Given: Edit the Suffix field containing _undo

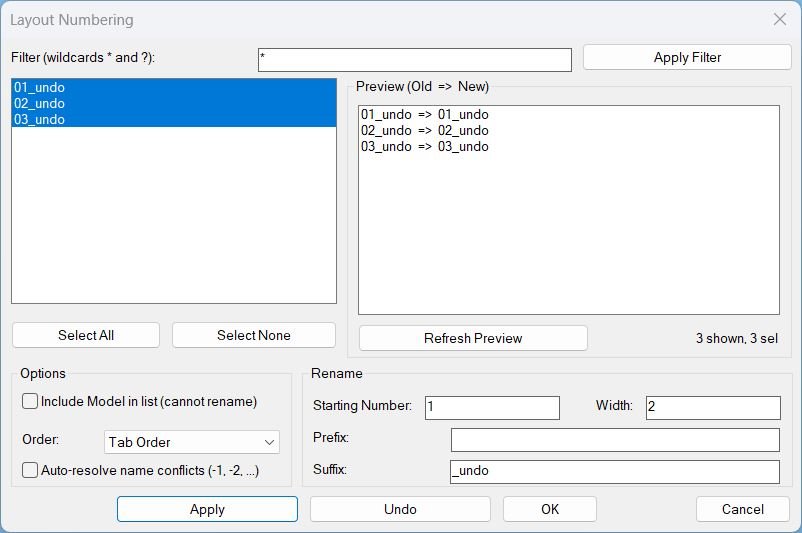Looking at the screenshot, I should point(614,471).
